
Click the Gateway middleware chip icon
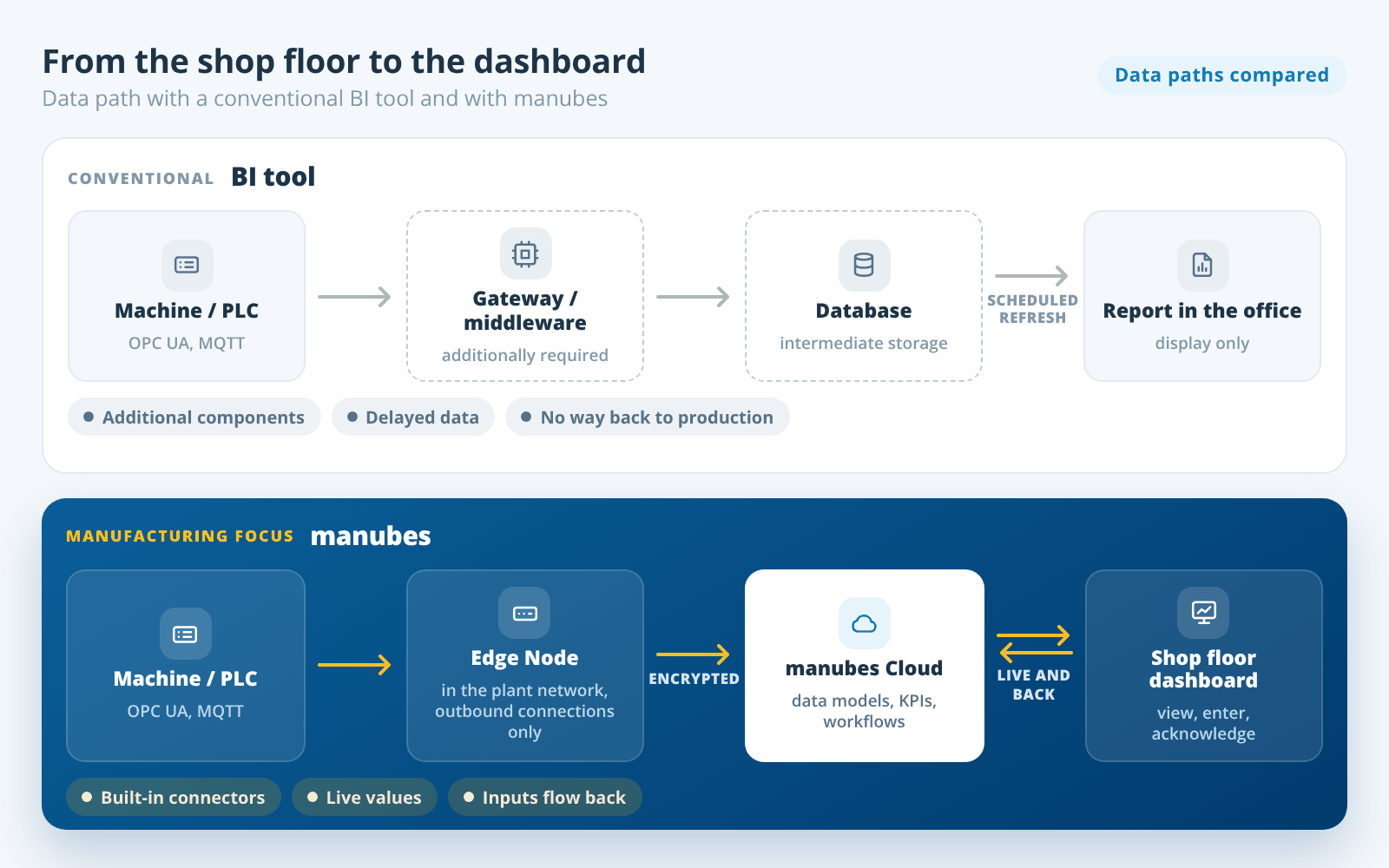click(x=525, y=253)
